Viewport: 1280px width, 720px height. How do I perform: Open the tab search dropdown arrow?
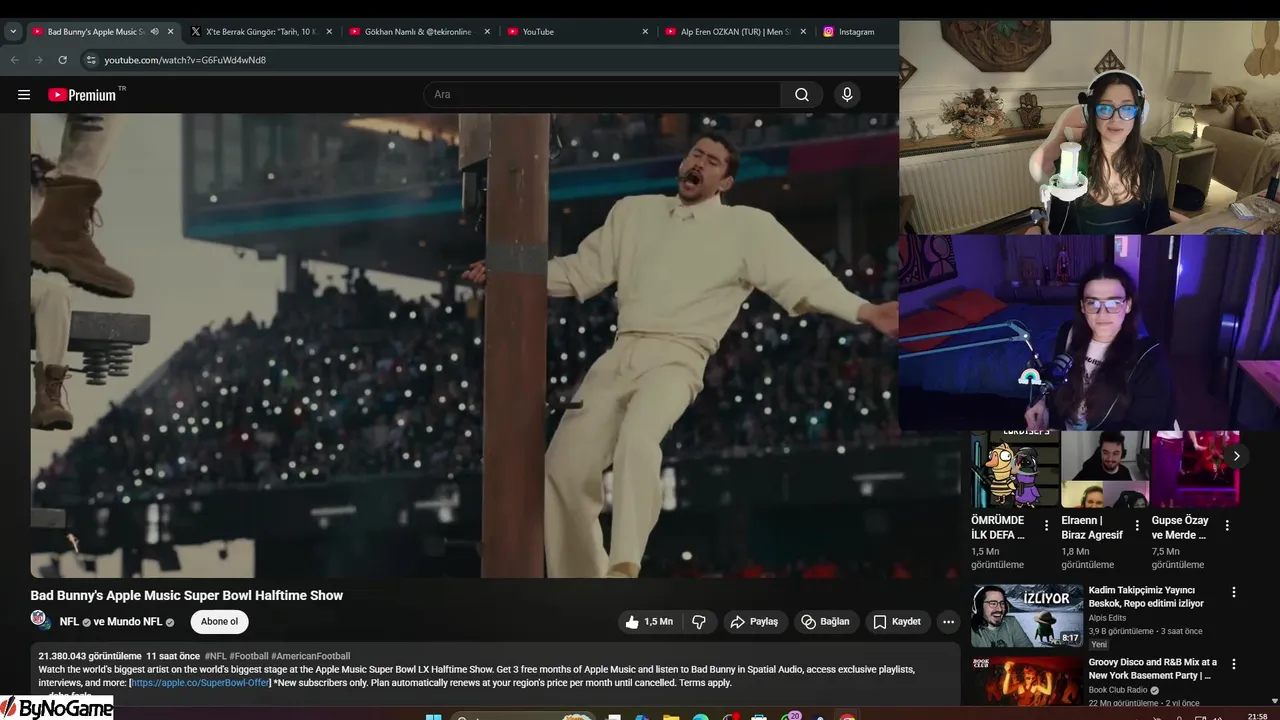tap(13, 32)
